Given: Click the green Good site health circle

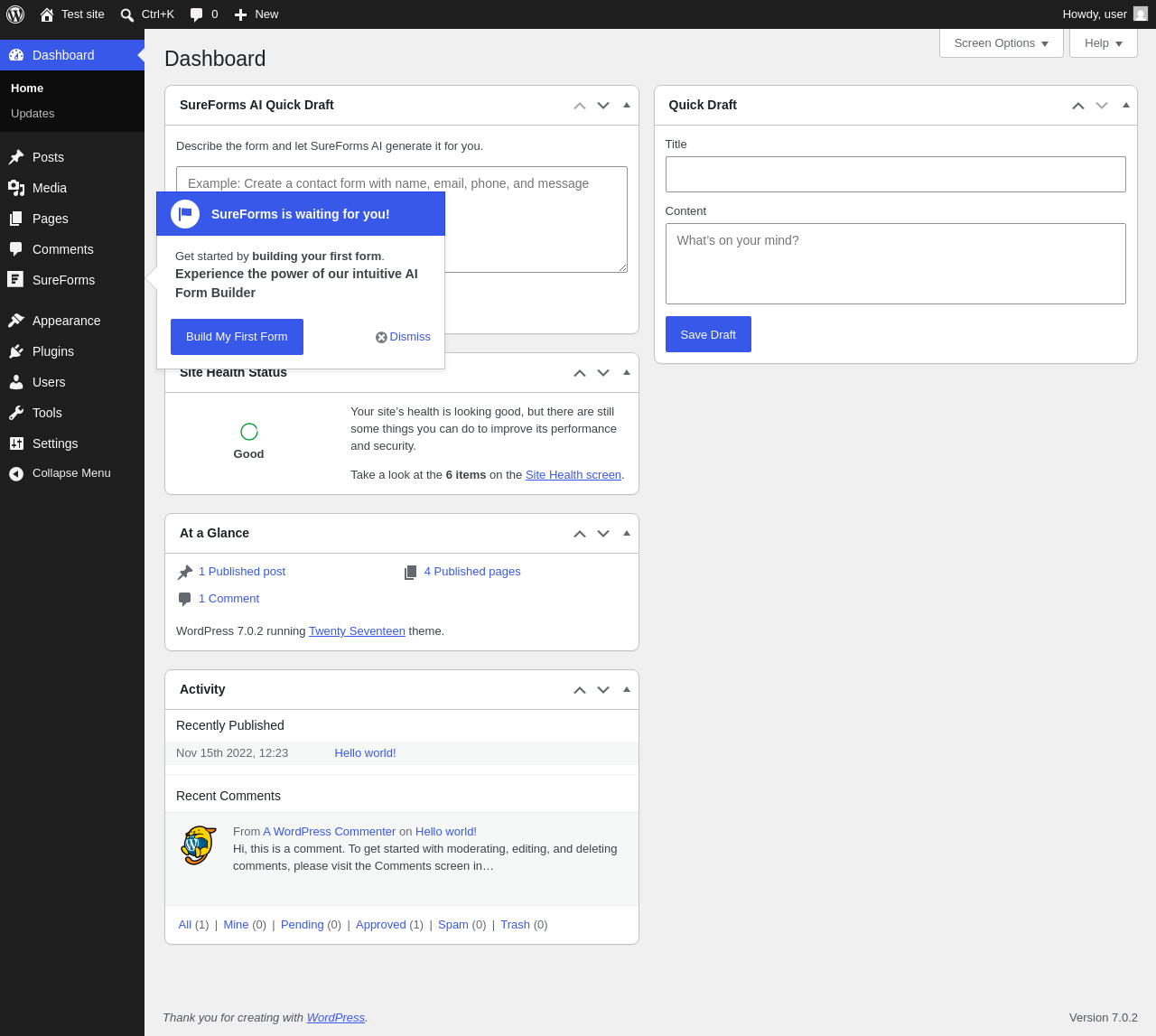Looking at the screenshot, I should 249,432.
